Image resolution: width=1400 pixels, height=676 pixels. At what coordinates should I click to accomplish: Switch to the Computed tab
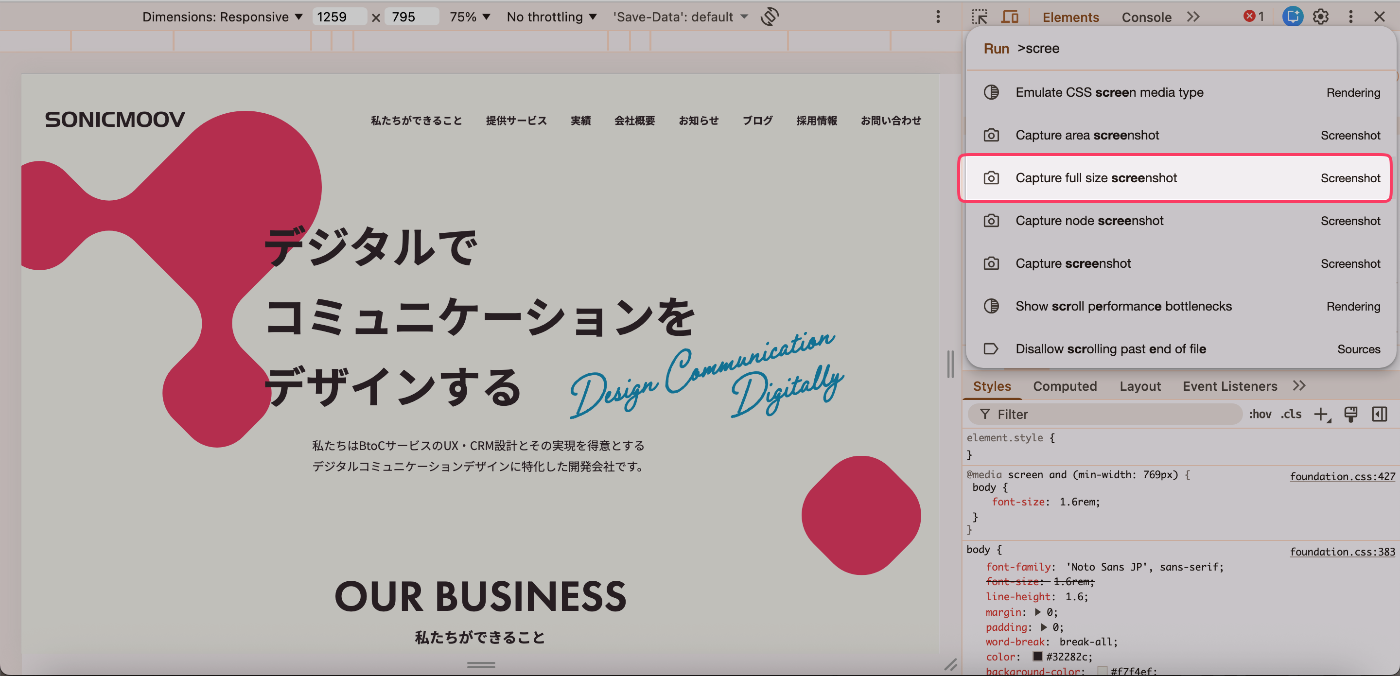click(1065, 386)
